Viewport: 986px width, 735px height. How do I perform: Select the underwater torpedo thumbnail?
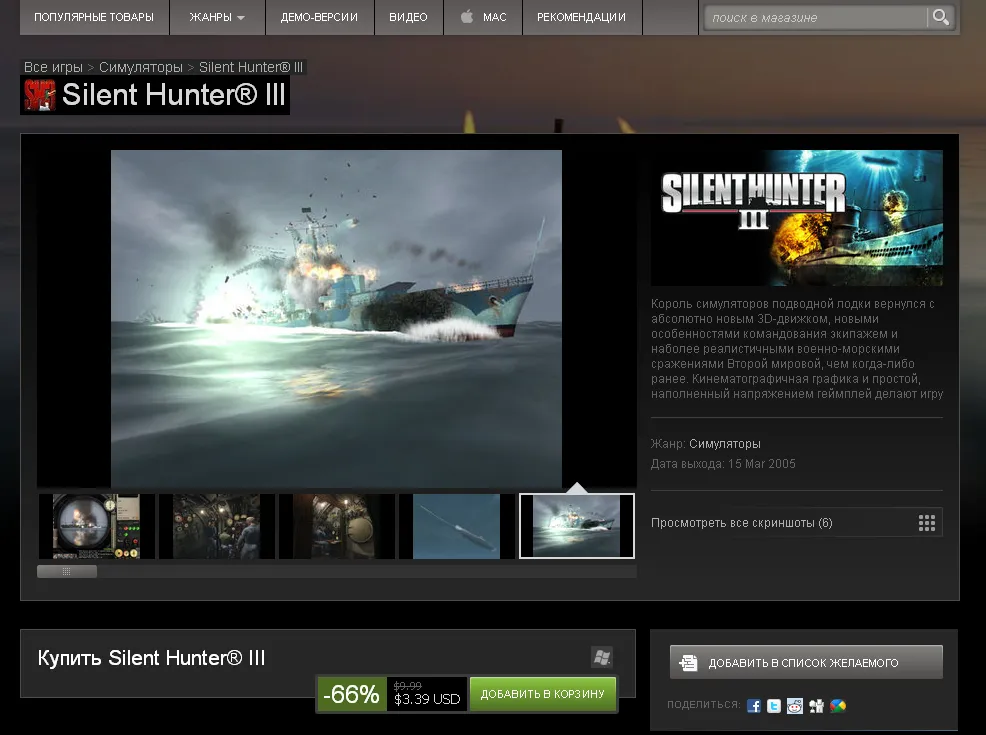(x=457, y=526)
